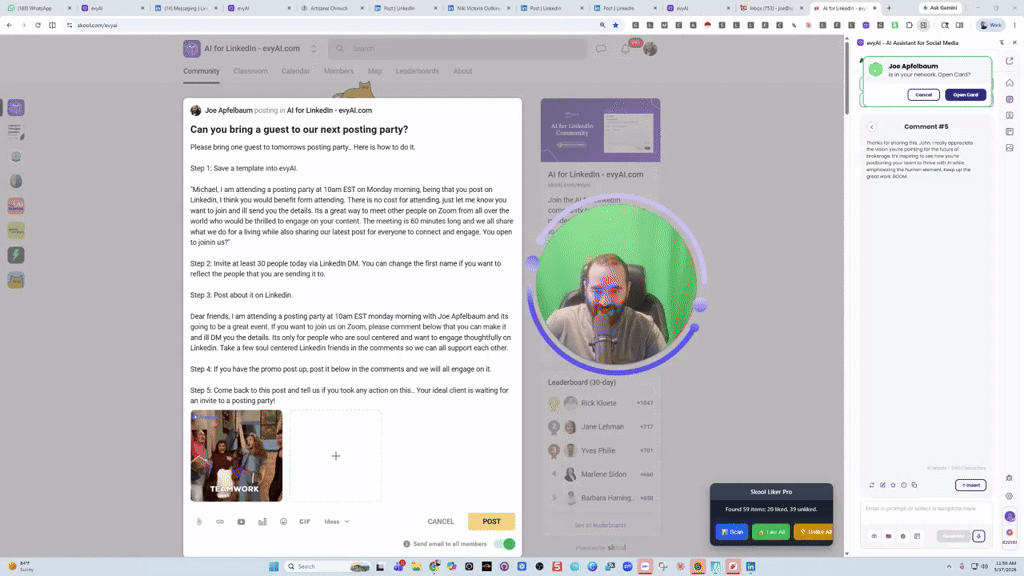
Task: Open the Map tab
Action: [375, 71]
